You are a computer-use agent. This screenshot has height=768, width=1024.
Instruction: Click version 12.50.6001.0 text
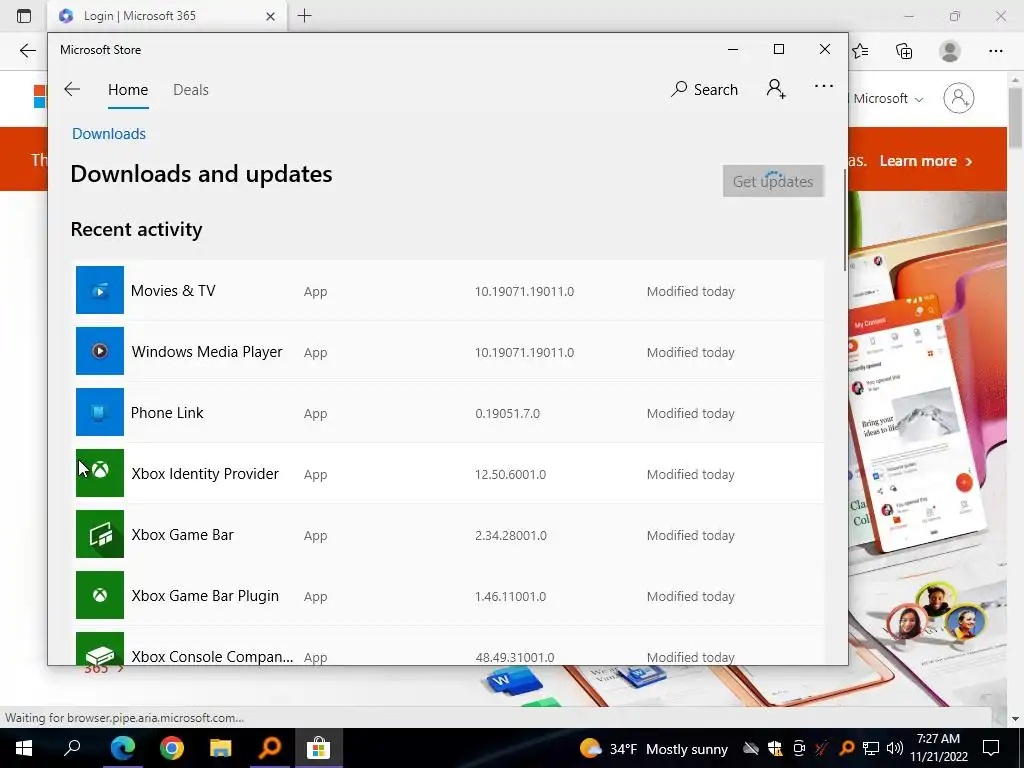[510, 474]
